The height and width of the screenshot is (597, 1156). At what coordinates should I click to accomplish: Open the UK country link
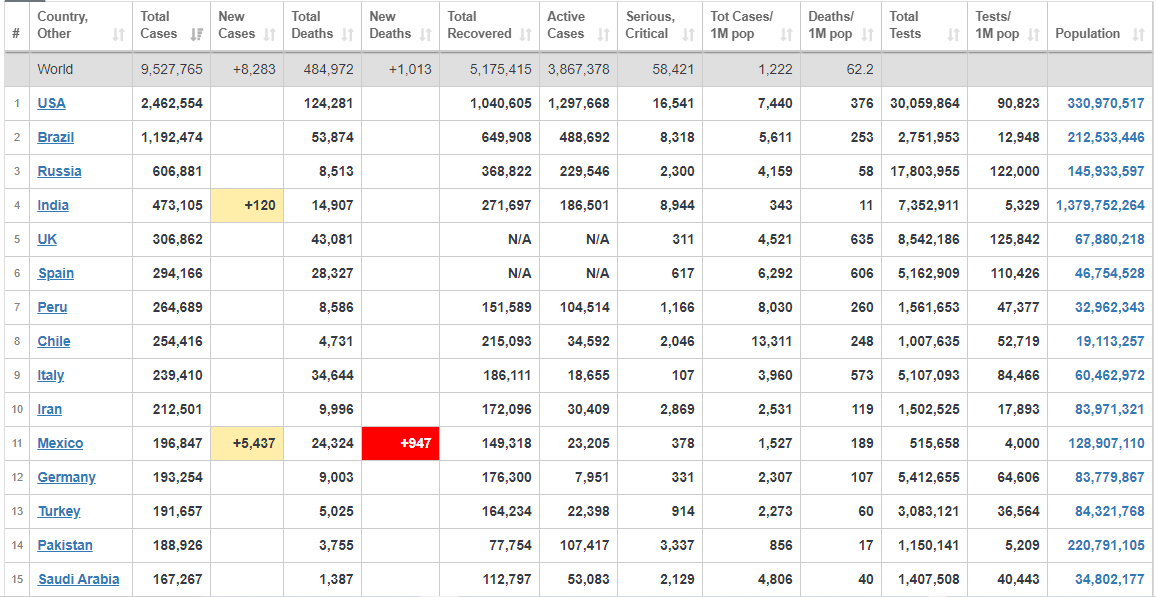tap(47, 239)
